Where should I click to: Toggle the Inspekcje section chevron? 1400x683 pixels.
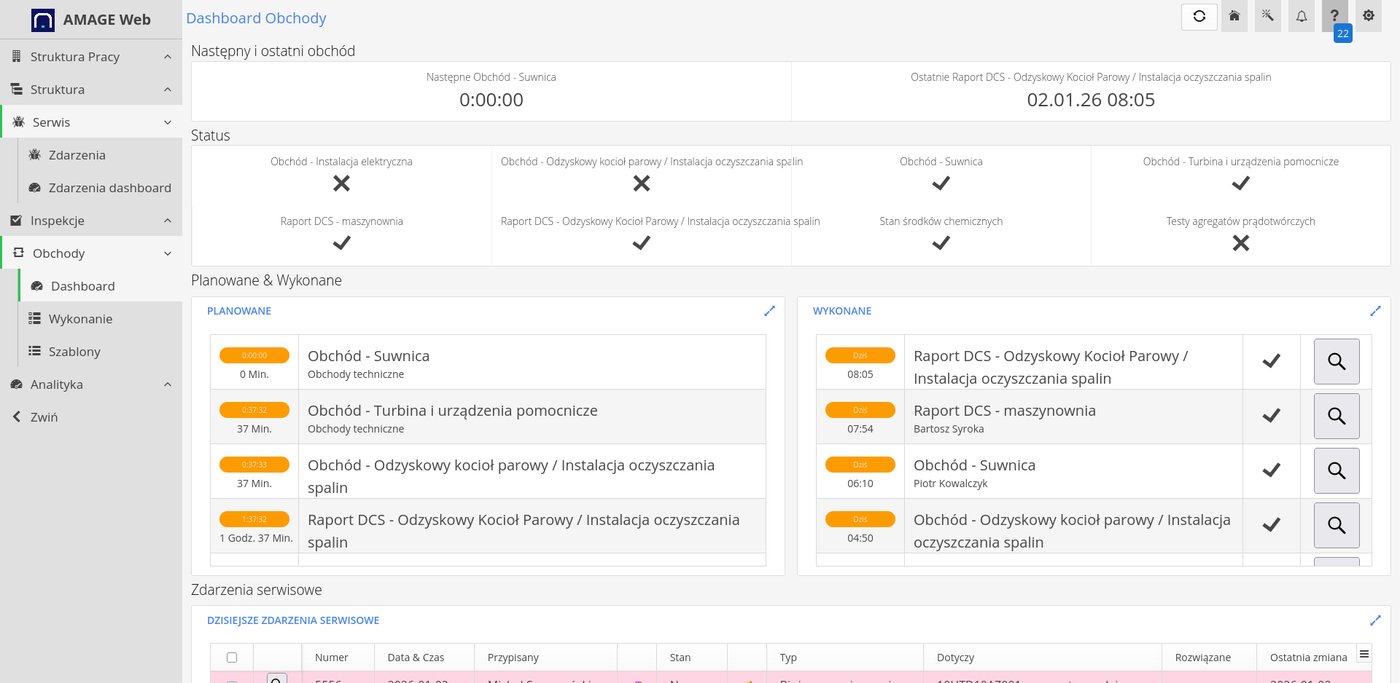[x=167, y=221]
